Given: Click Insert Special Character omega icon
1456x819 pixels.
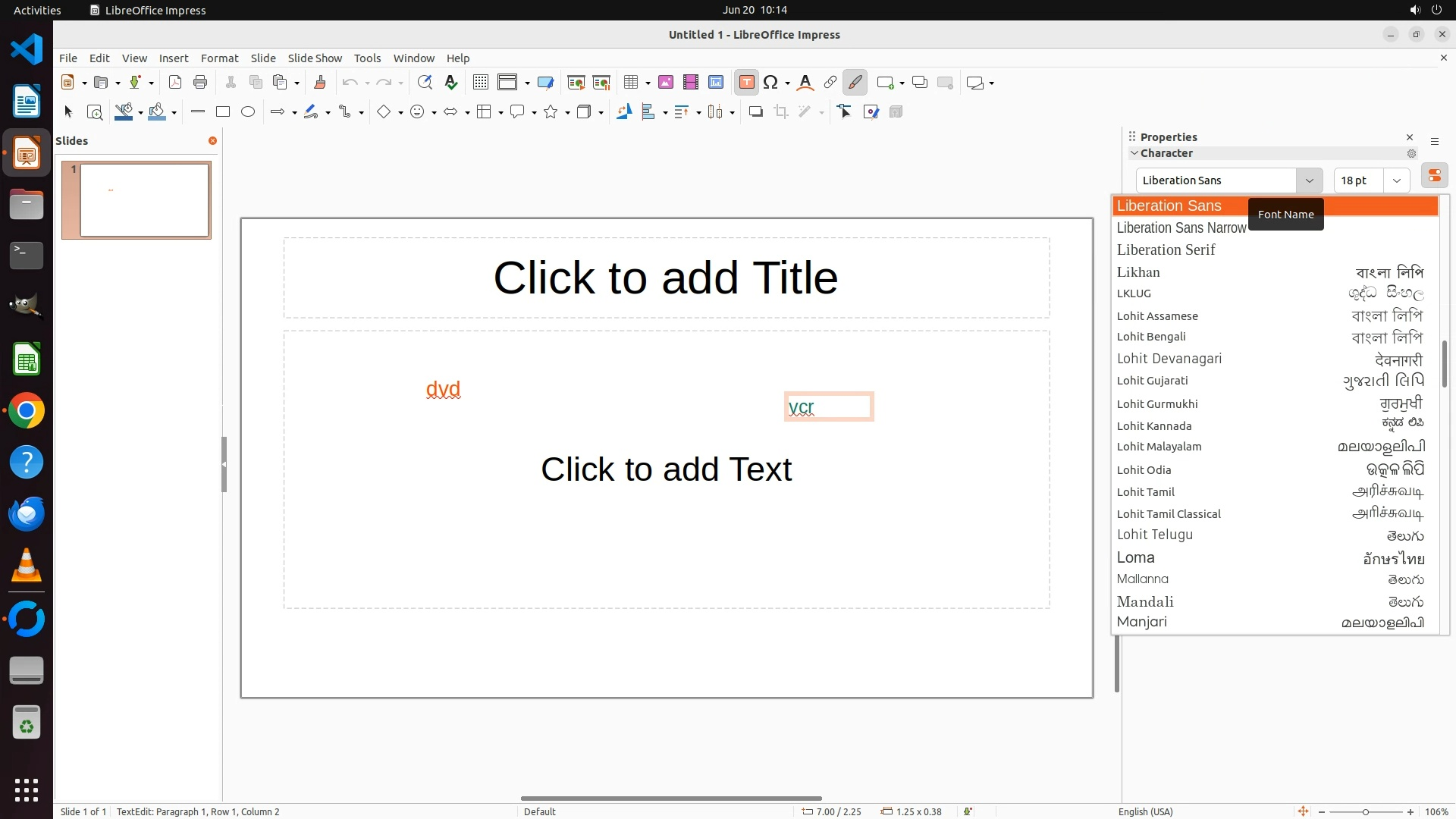Looking at the screenshot, I should (770, 83).
